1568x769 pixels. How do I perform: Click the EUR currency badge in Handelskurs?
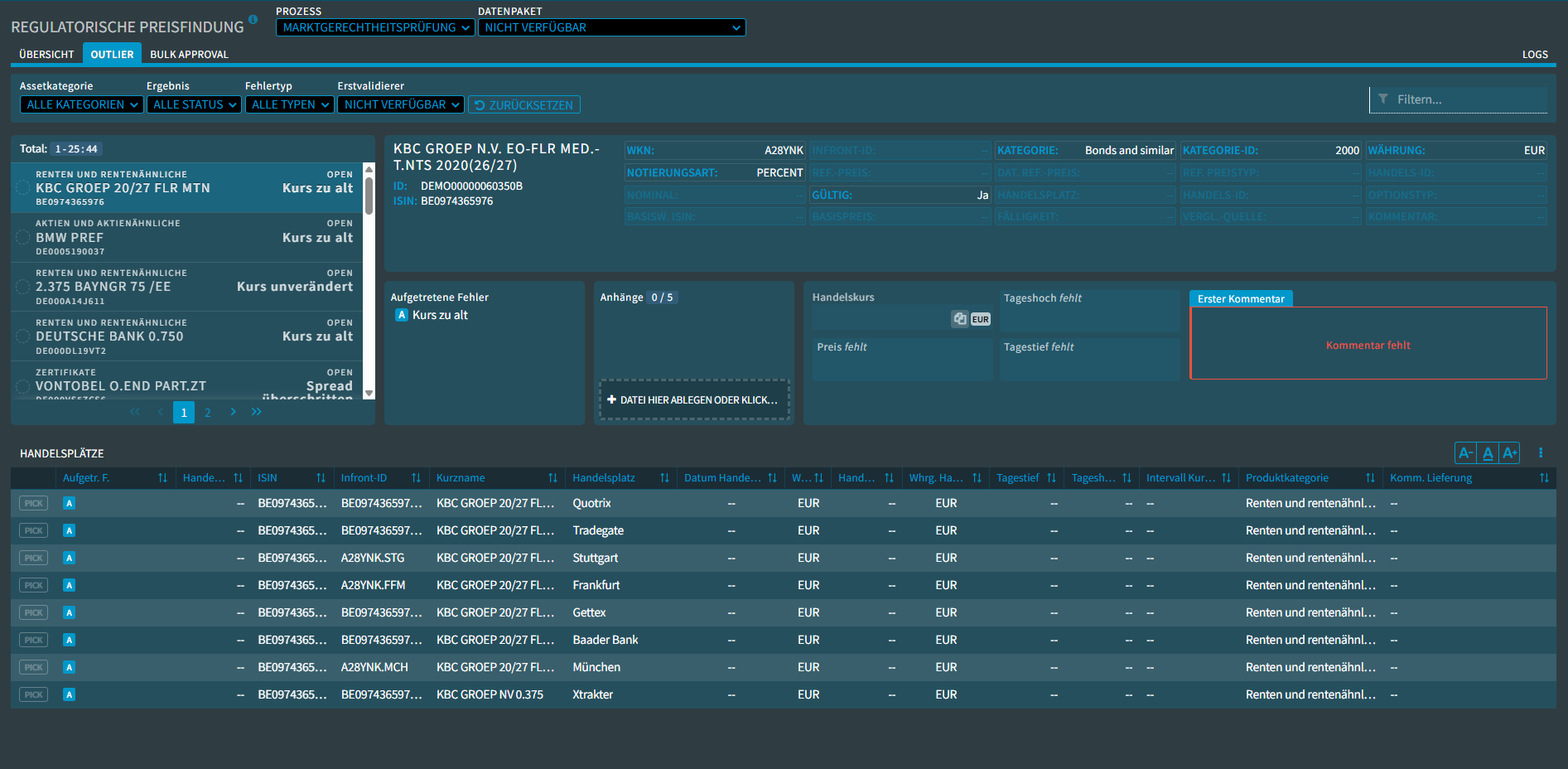coord(981,319)
